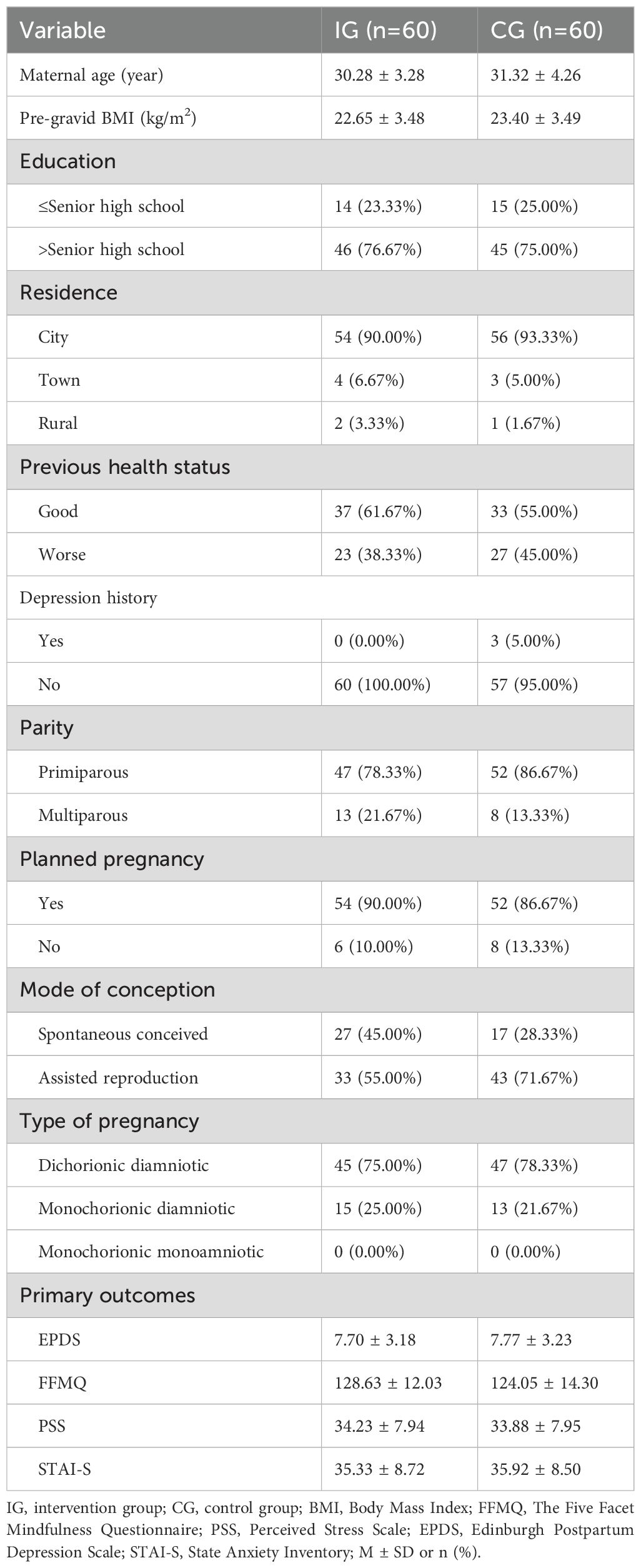Select the Previous health status heading

tap(125, 467)
